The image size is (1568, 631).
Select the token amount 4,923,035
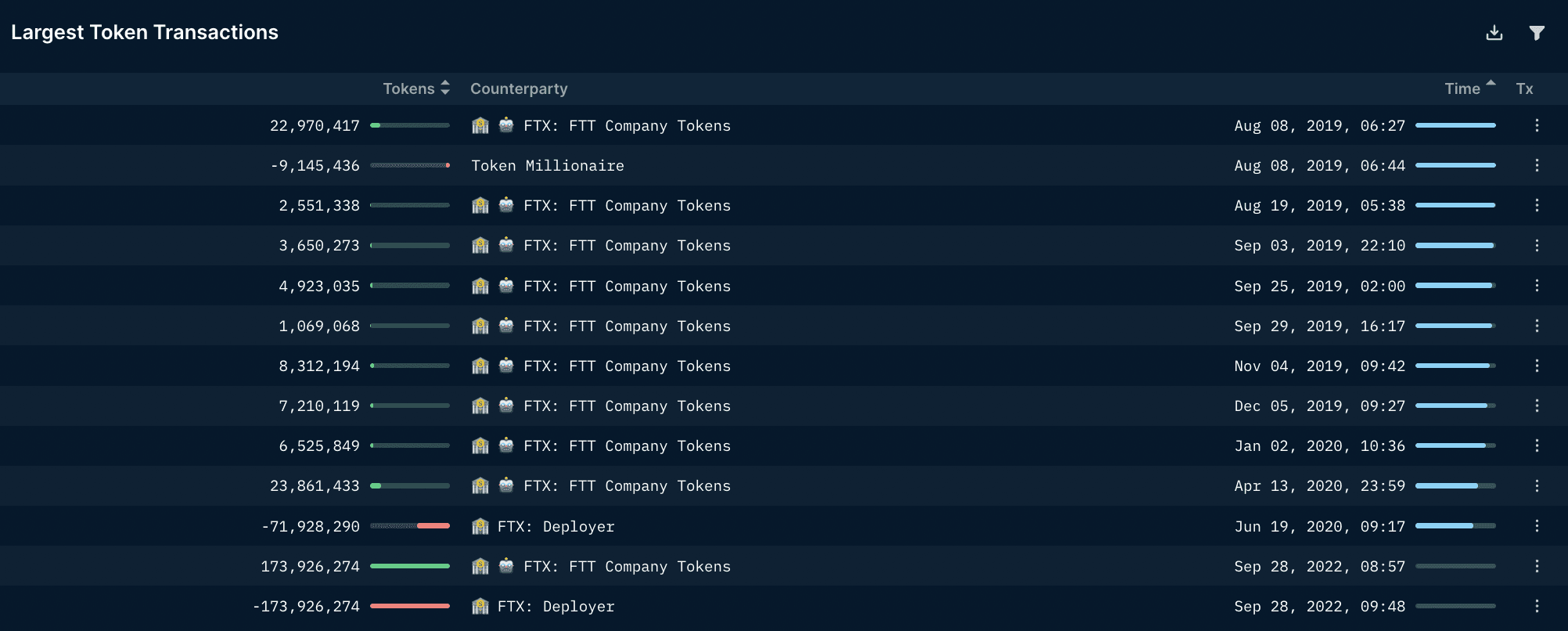coord(319,286)
